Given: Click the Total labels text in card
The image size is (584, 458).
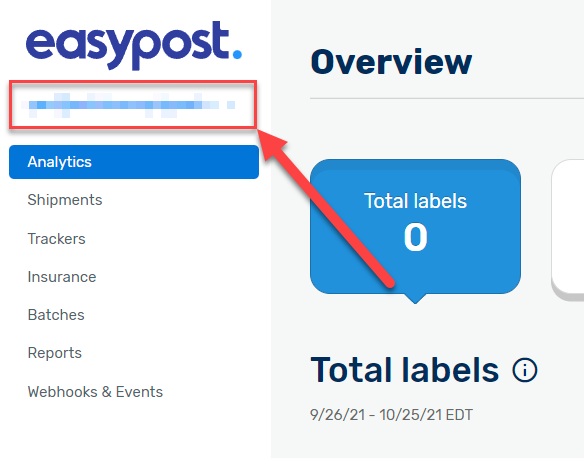Looking at the screenshot, I should [415, 201].
